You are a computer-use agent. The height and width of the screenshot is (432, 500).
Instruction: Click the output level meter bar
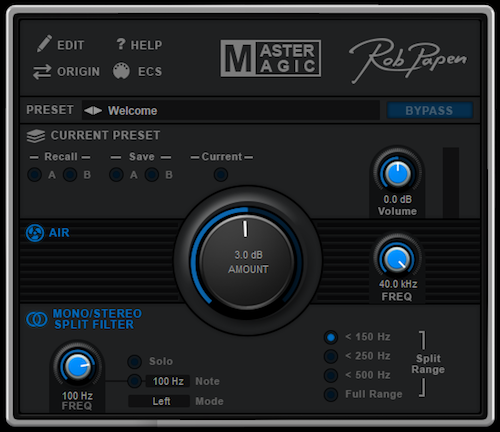coord(451,183)
